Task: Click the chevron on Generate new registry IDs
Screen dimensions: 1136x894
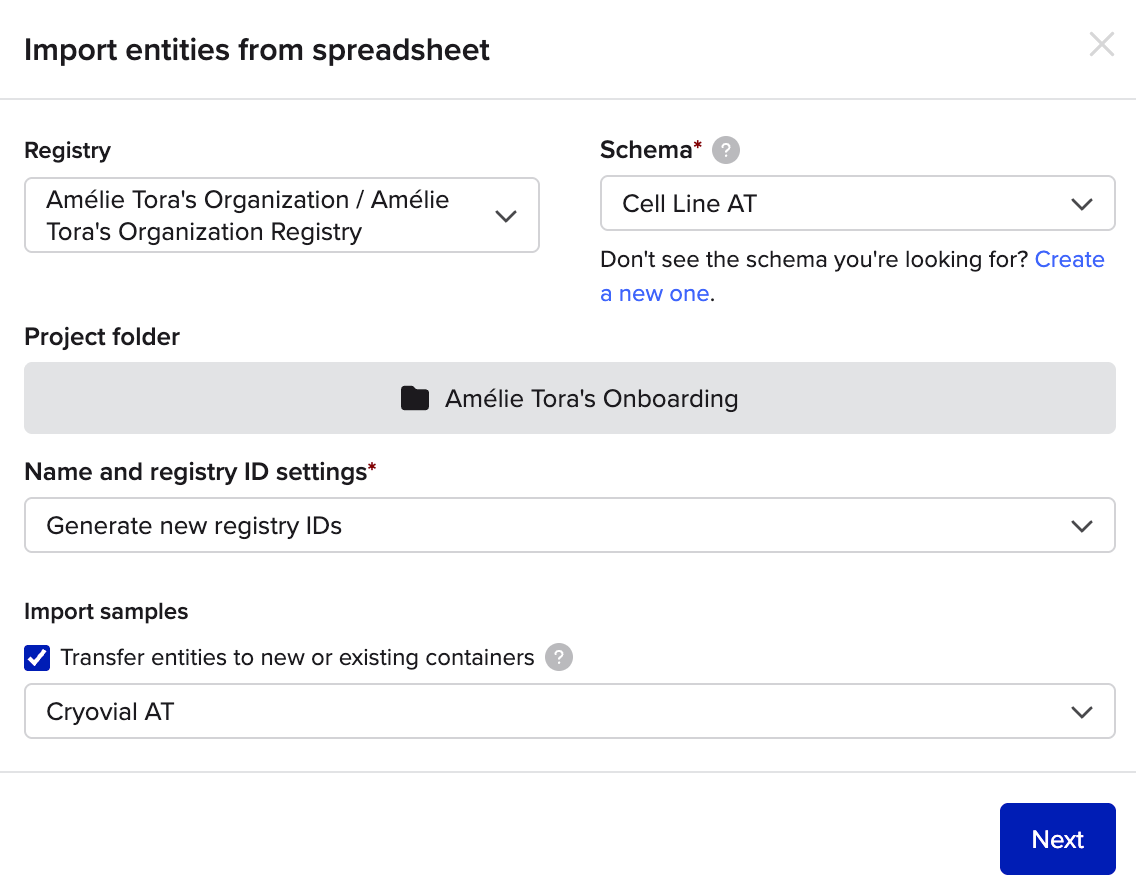Action: [1081, 526]
